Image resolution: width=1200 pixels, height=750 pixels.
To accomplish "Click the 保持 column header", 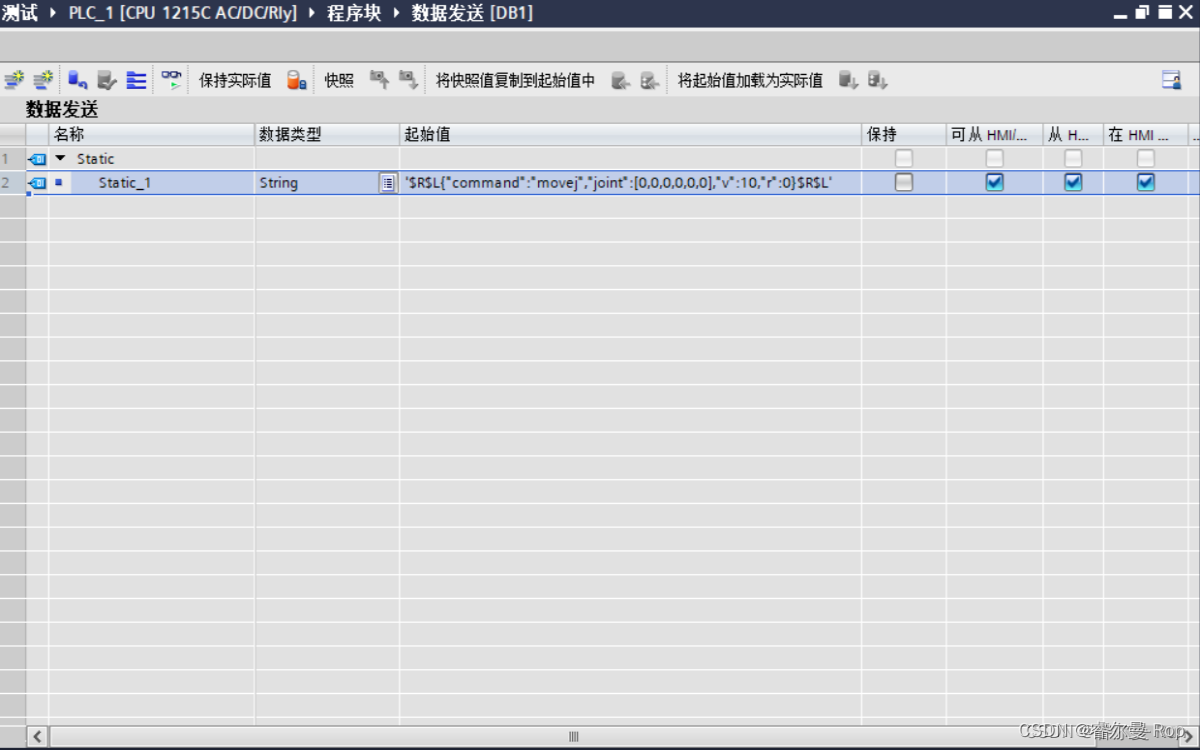I will click(904, 134).
